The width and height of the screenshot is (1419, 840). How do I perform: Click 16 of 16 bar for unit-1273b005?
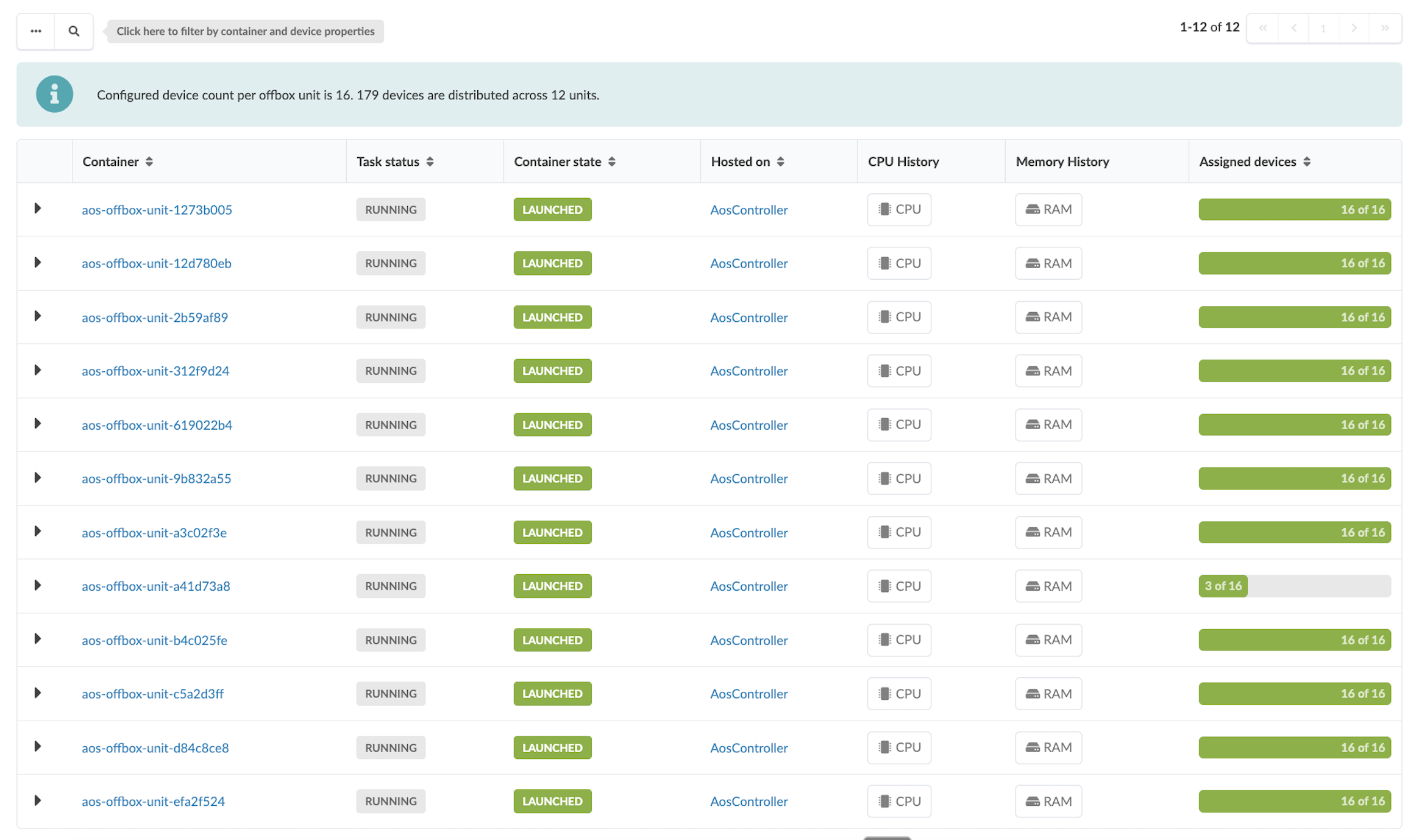tap(1295, 209)
